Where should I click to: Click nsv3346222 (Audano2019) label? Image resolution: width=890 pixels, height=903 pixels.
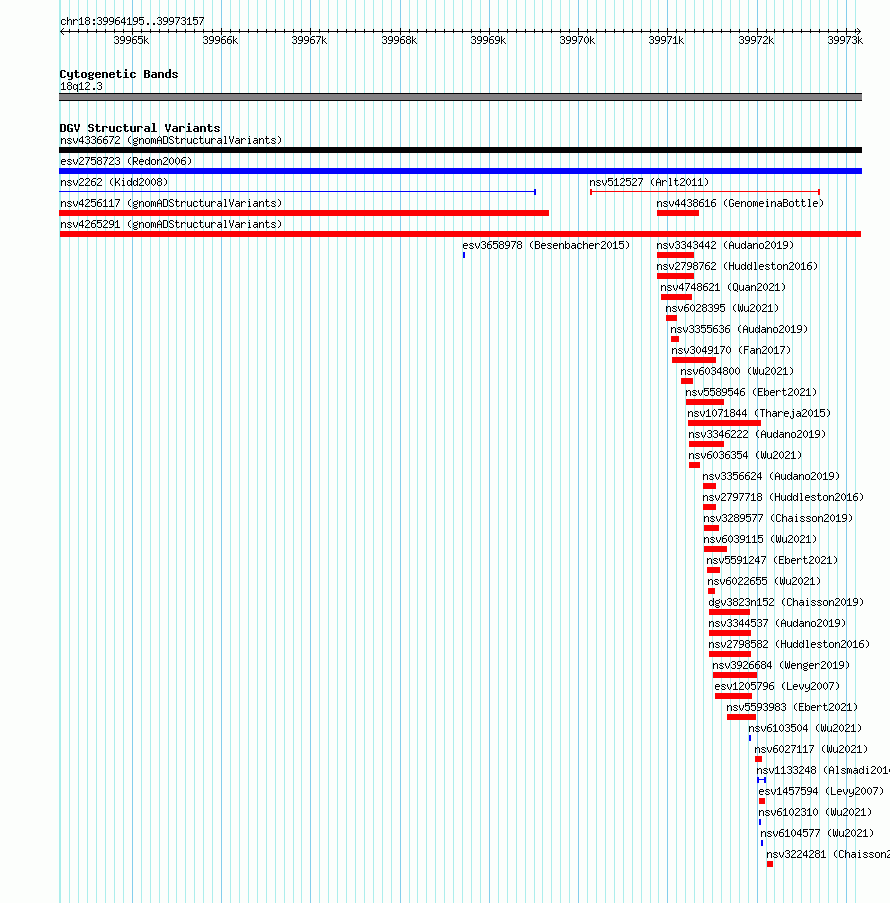757,434
